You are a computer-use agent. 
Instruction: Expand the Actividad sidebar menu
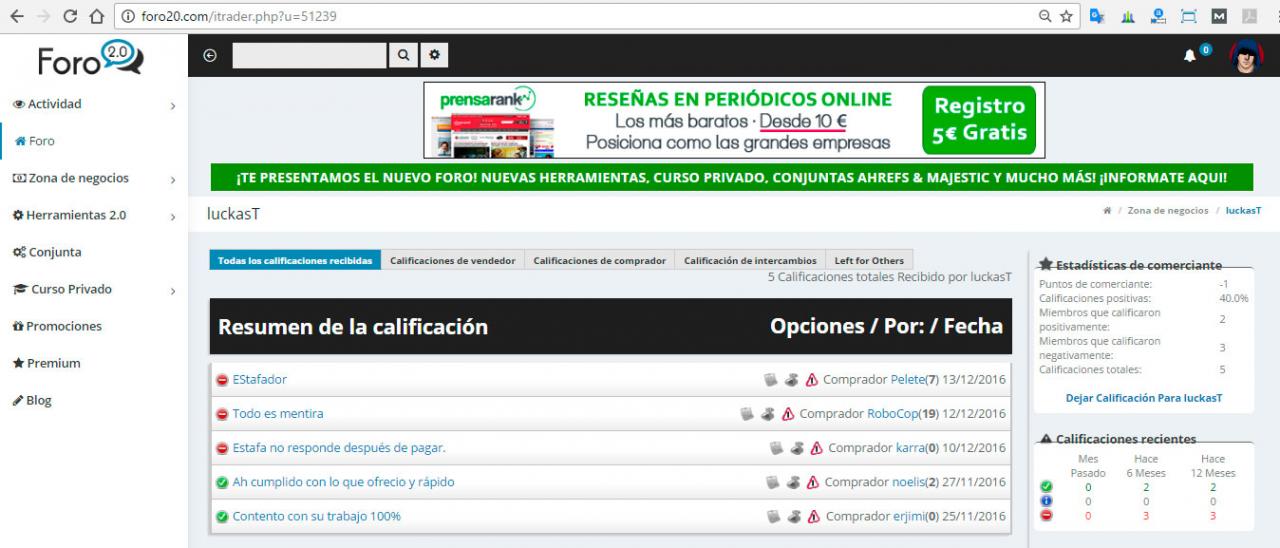(172, 105)
